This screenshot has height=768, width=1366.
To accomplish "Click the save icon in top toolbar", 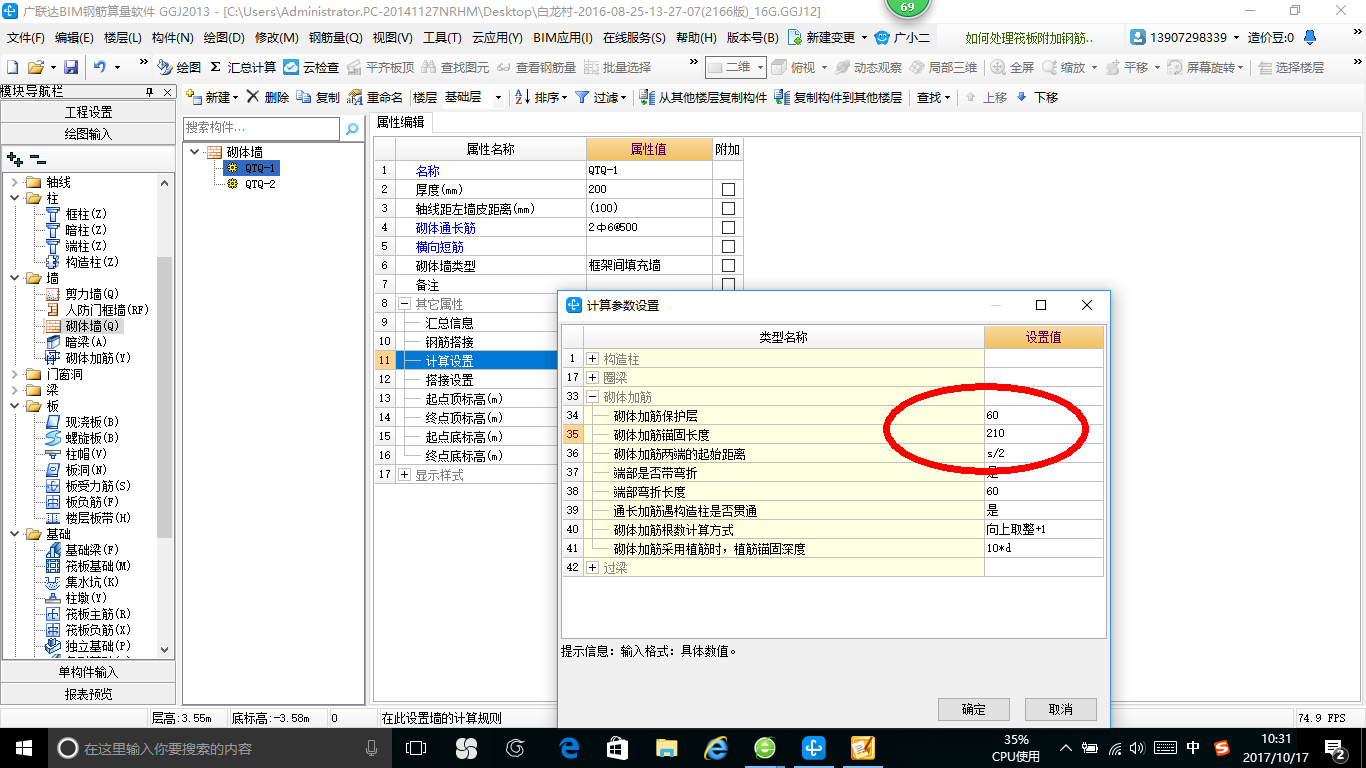I will tap(71, 67).
